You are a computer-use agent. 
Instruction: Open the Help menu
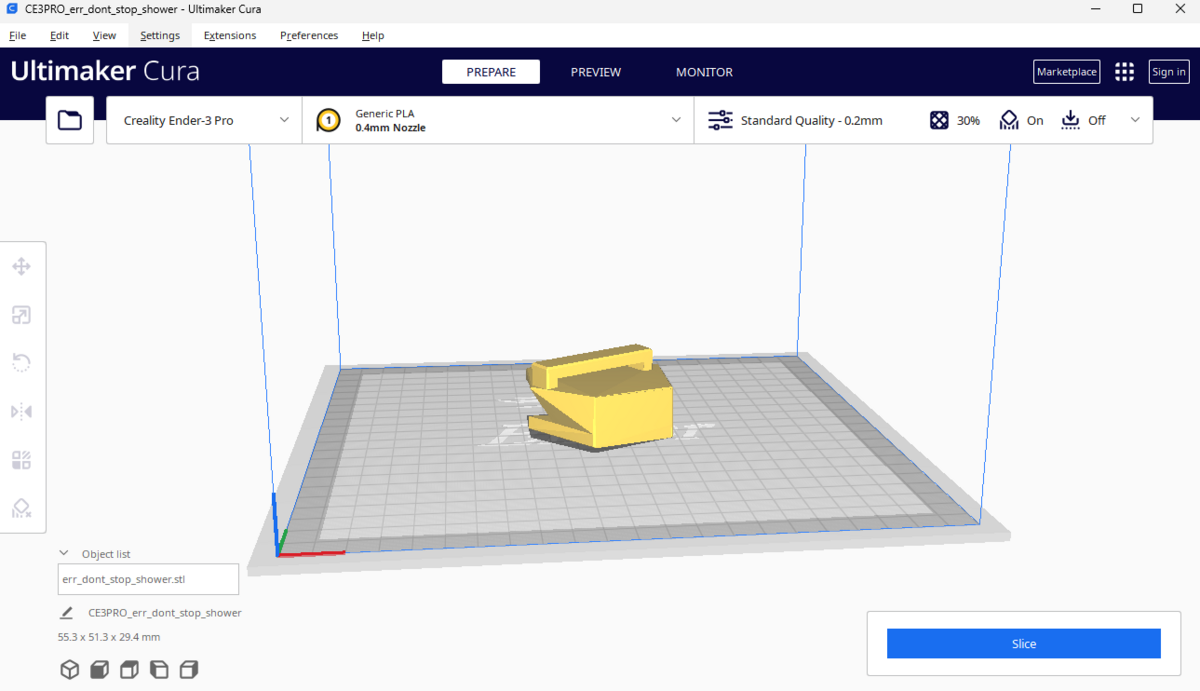point(373,35)
